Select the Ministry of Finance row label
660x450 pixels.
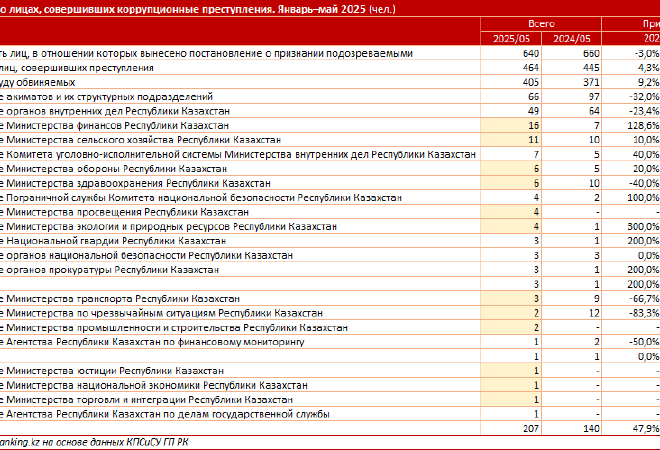click(x=114, y=125)
